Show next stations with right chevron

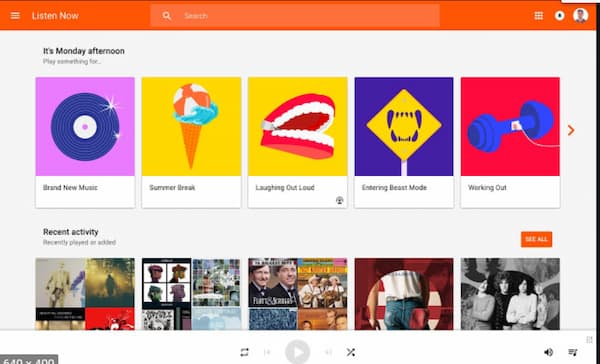(571, 131)
